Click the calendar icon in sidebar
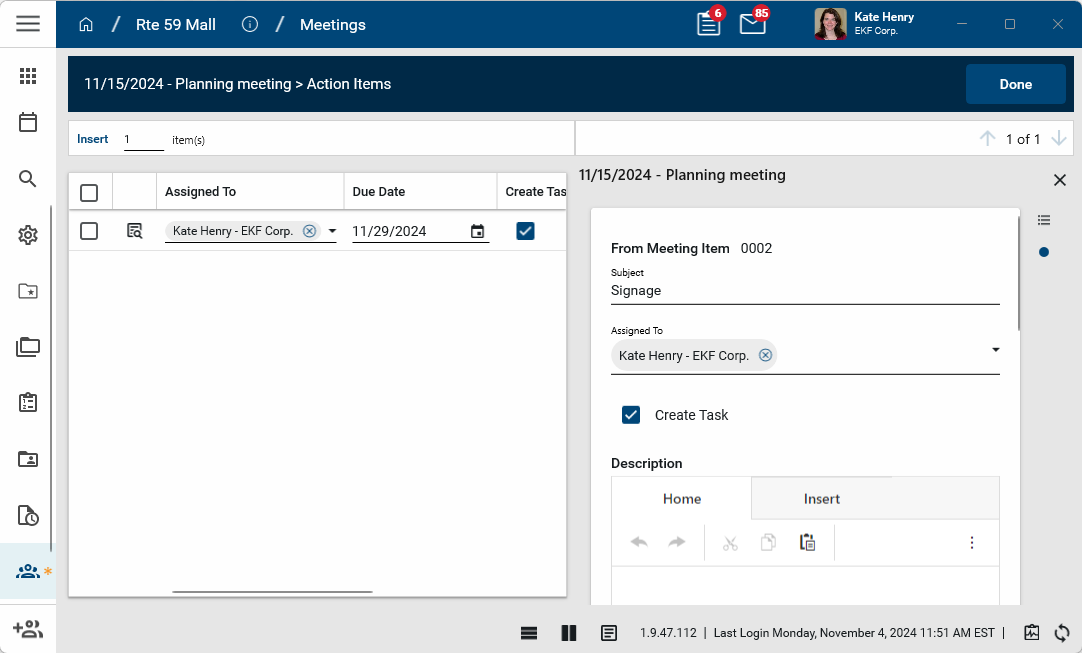1082x653 pixels. pyautogui.click(x=28, y=122)
